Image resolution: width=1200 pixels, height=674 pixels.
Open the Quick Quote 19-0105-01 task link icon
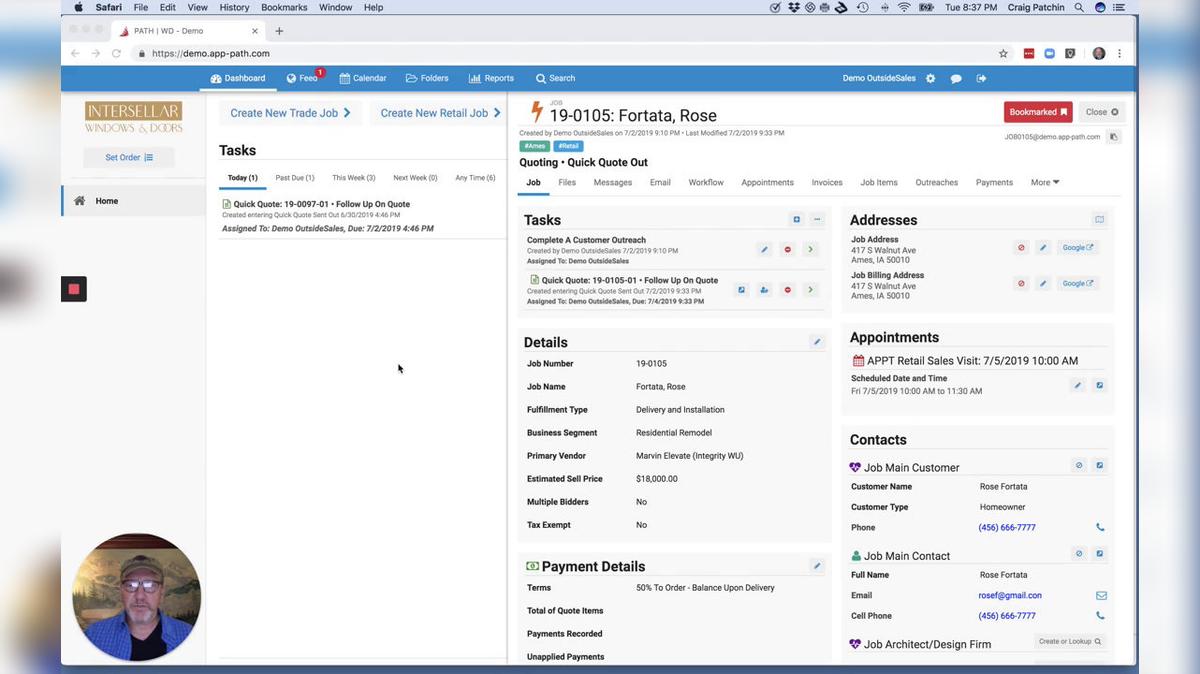coord(742,290)
